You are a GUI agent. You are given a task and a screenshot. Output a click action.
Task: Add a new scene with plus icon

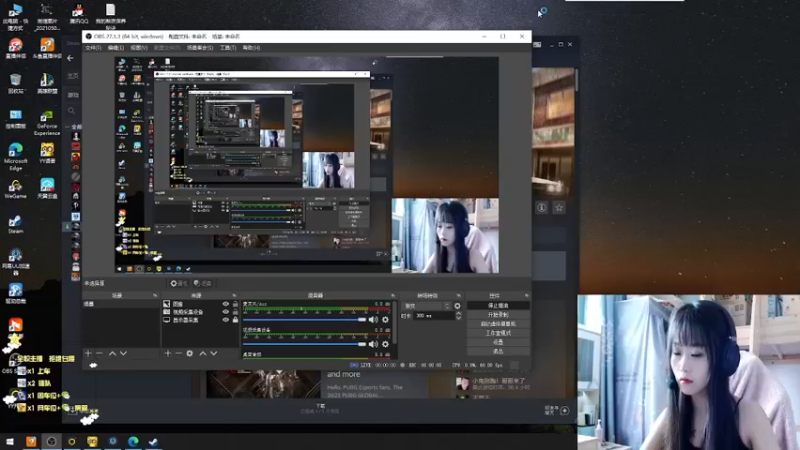[88, 353]
